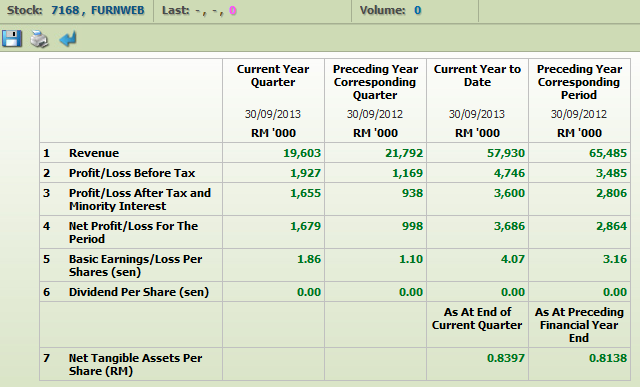The image size is (640, 387).
Task: Click the net profit value 1,679
Action: point(306,226)
